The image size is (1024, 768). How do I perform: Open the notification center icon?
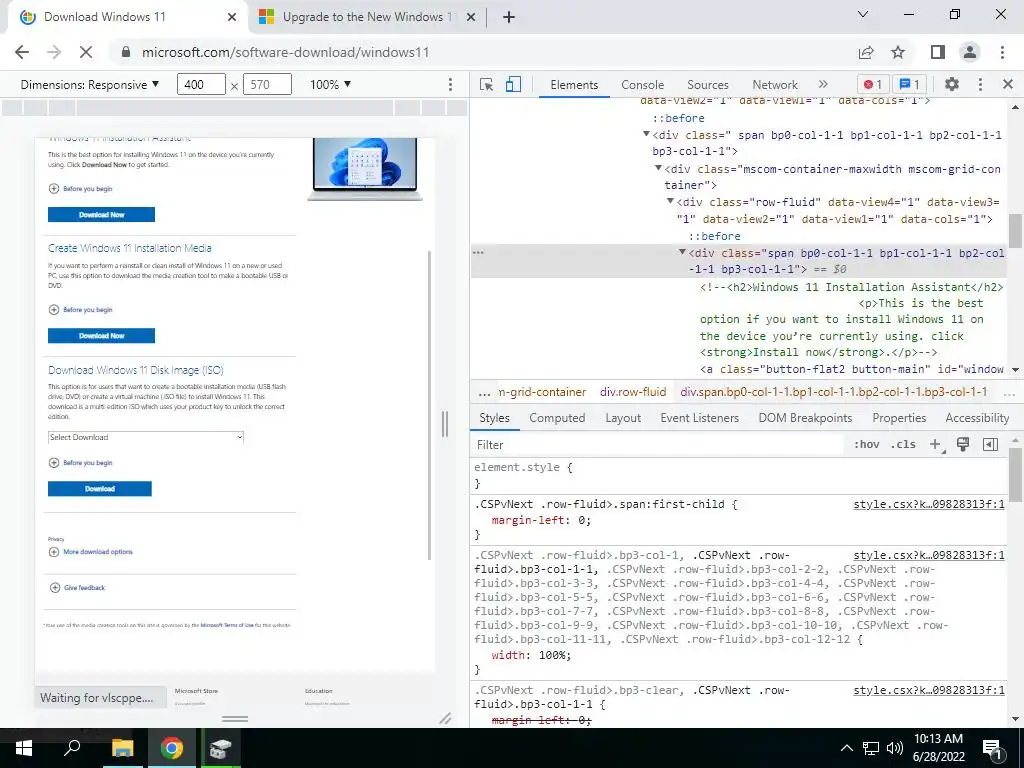993,749
